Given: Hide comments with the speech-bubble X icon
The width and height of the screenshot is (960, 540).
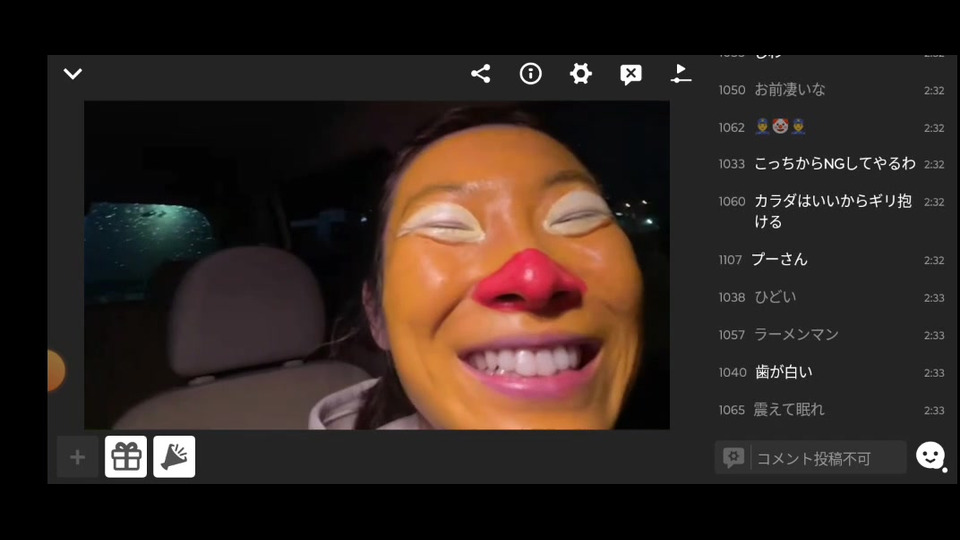Looking at the screenshot, I should click(631, 75).
